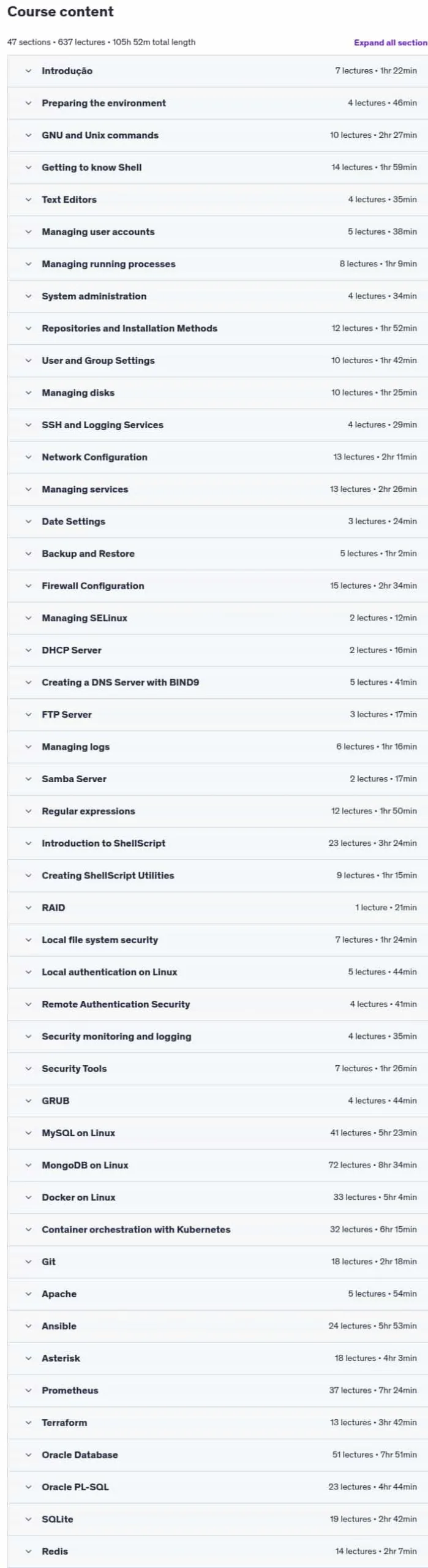Viewport: 428px width, 1568px height.
Task: Expand Creating a DNS Server with BIND9
Action: click(217, 682)
